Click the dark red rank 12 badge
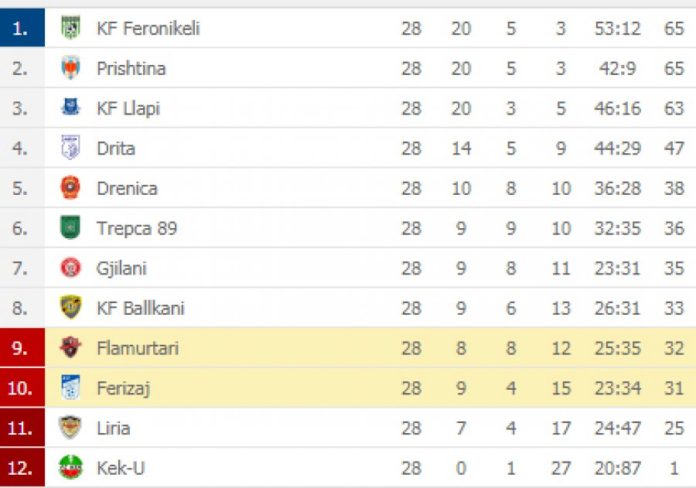This screenshot has width=696, height=488. coord(22,467)
